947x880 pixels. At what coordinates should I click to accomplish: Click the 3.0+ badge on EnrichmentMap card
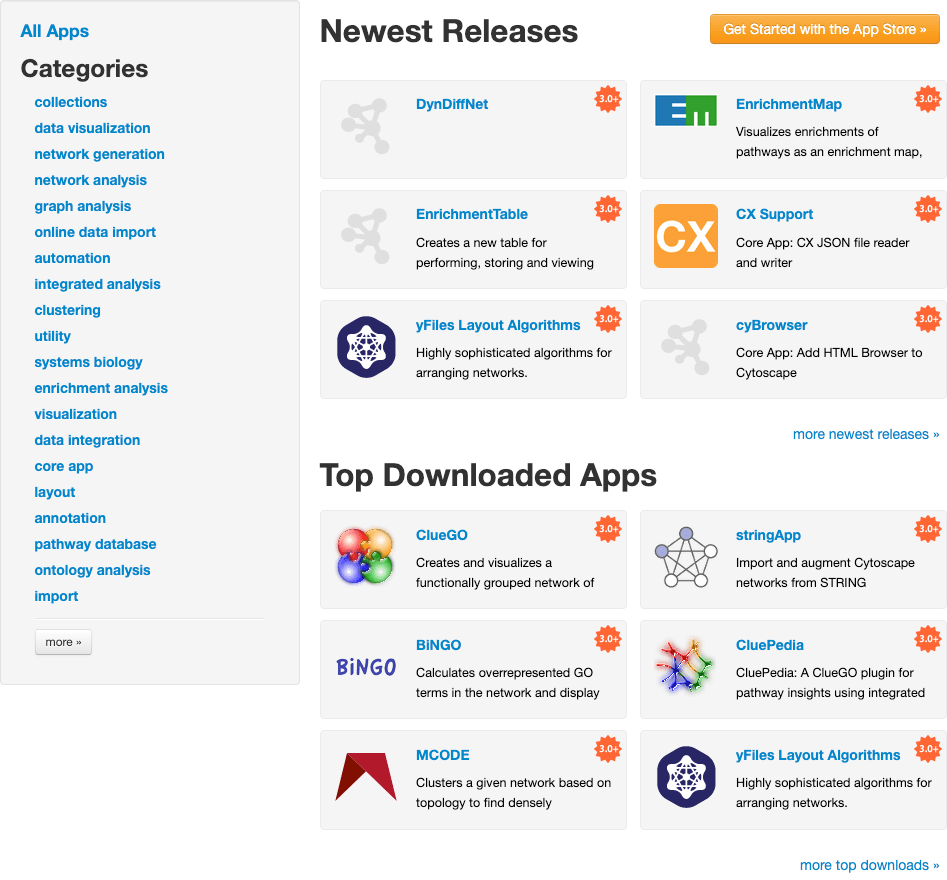[928, 99]
